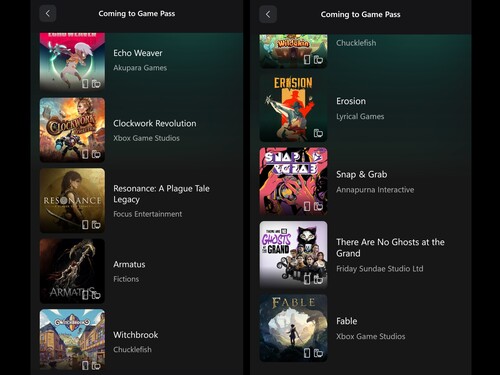Click PC icon on Clockwork Revolution cover

(96, 154)
